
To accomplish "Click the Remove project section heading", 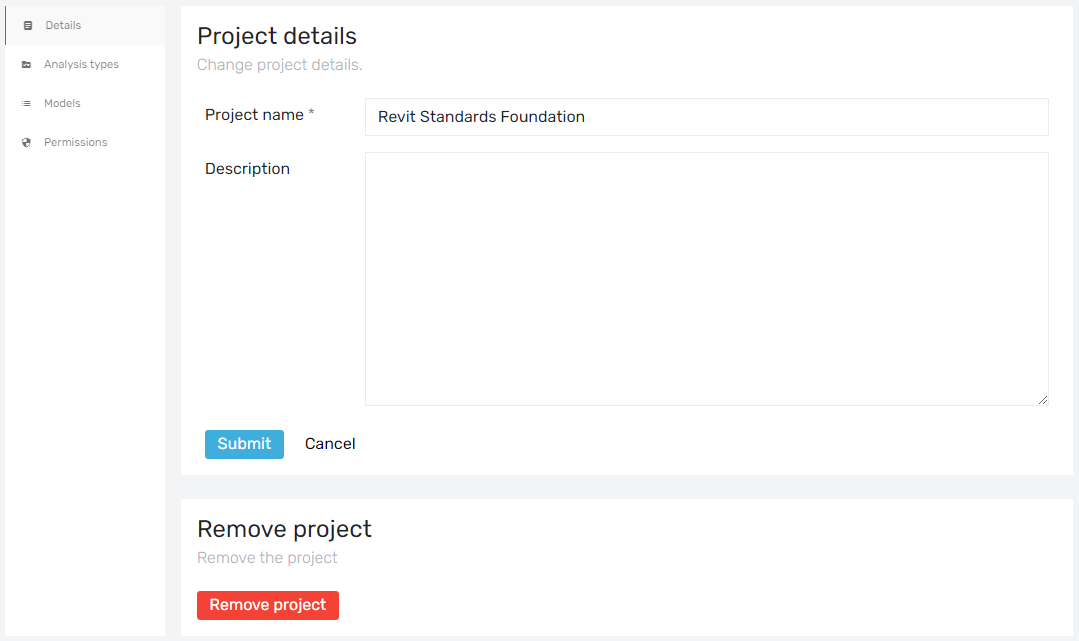I will pos(284,529).
